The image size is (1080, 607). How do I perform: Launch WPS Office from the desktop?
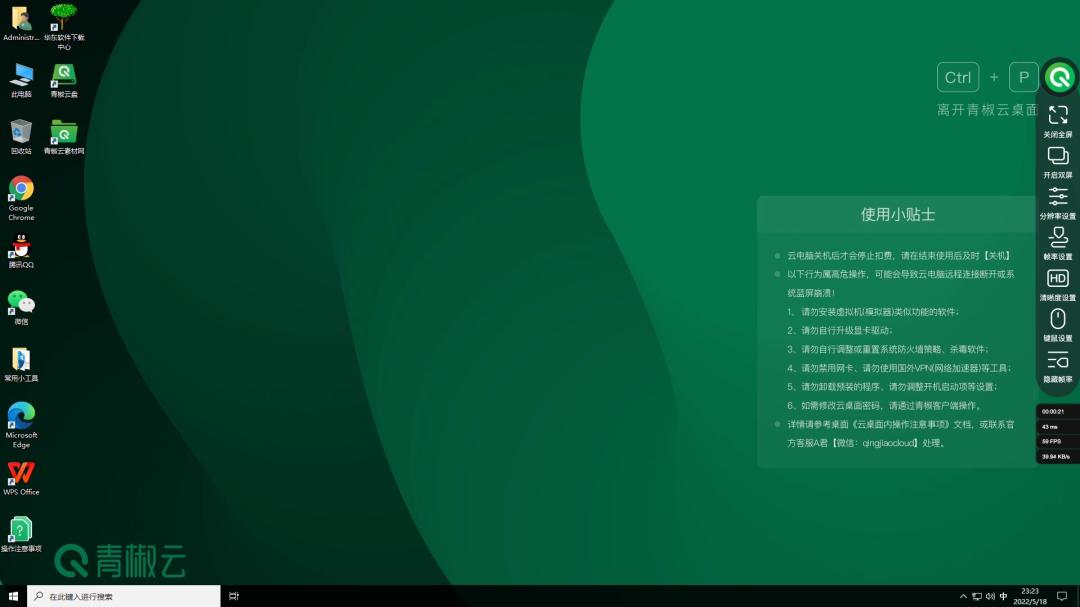pyautogui.click(x=21, y=473)
